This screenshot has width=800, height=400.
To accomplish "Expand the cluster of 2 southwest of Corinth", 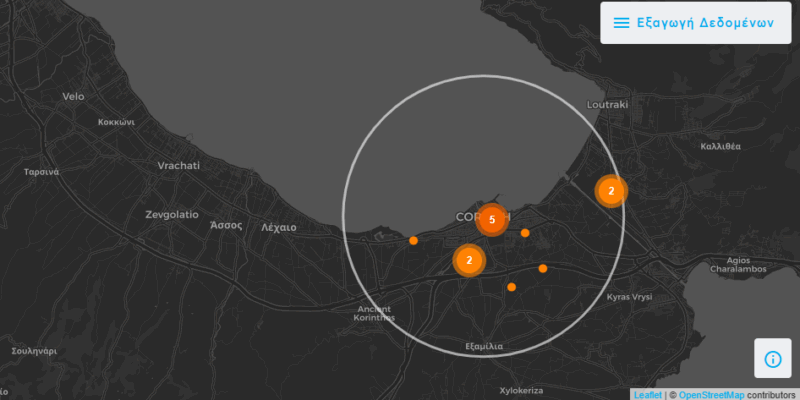I will click(x=468, y=260).
